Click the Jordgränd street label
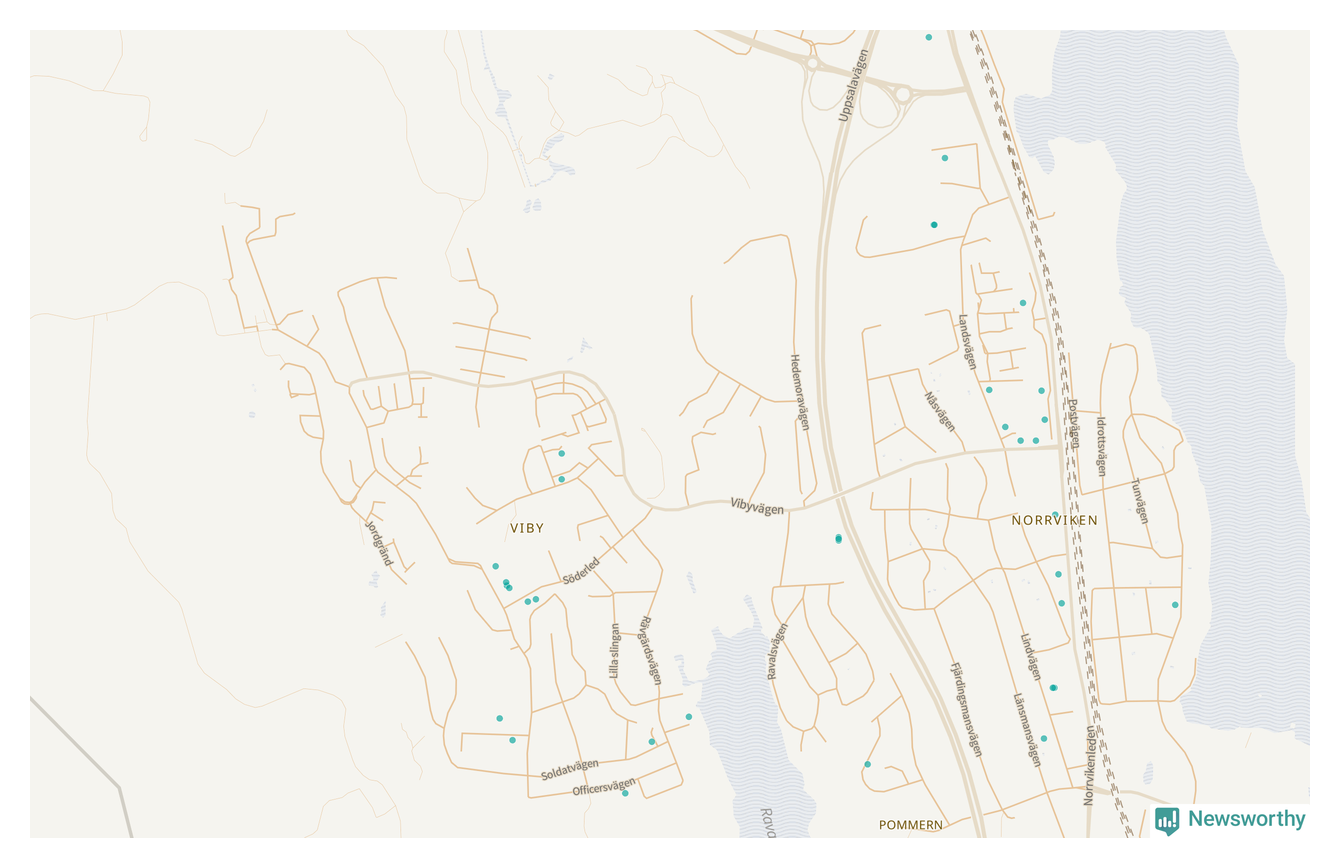This screenshot has height=868, width=1340. 379,543
